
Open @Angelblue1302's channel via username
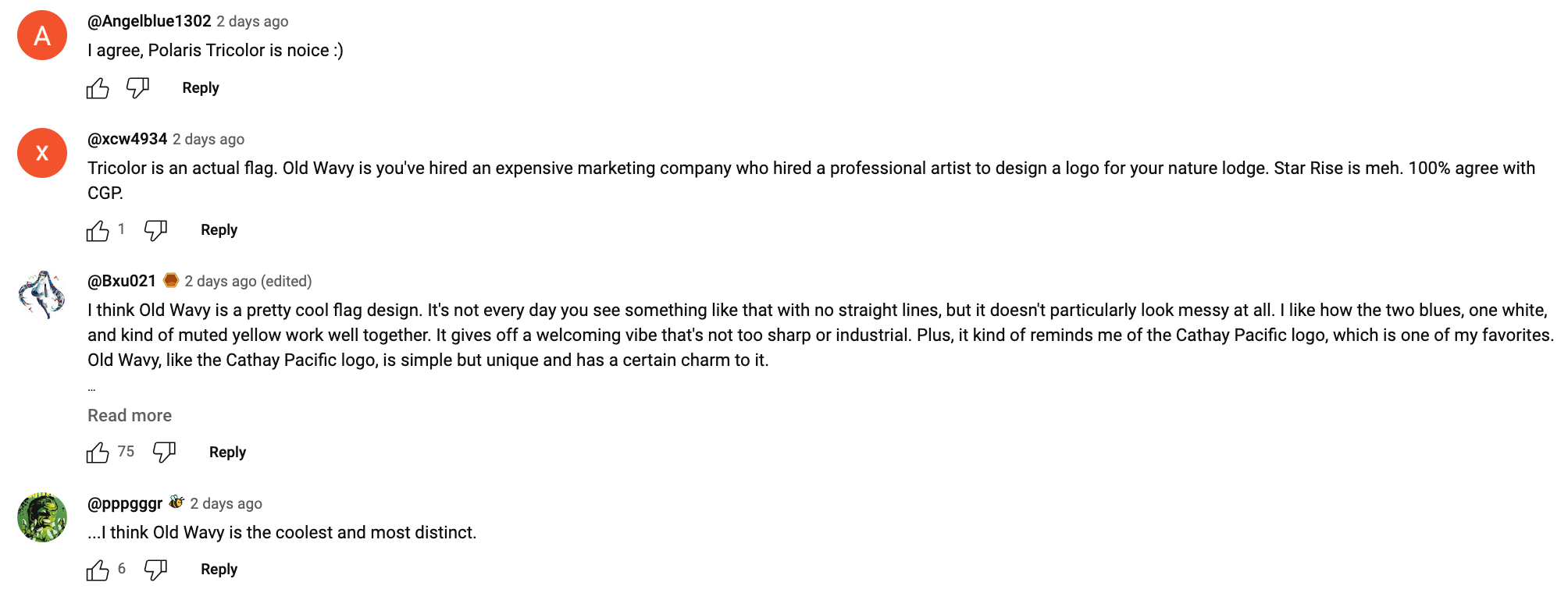click(x=149, y=21)
